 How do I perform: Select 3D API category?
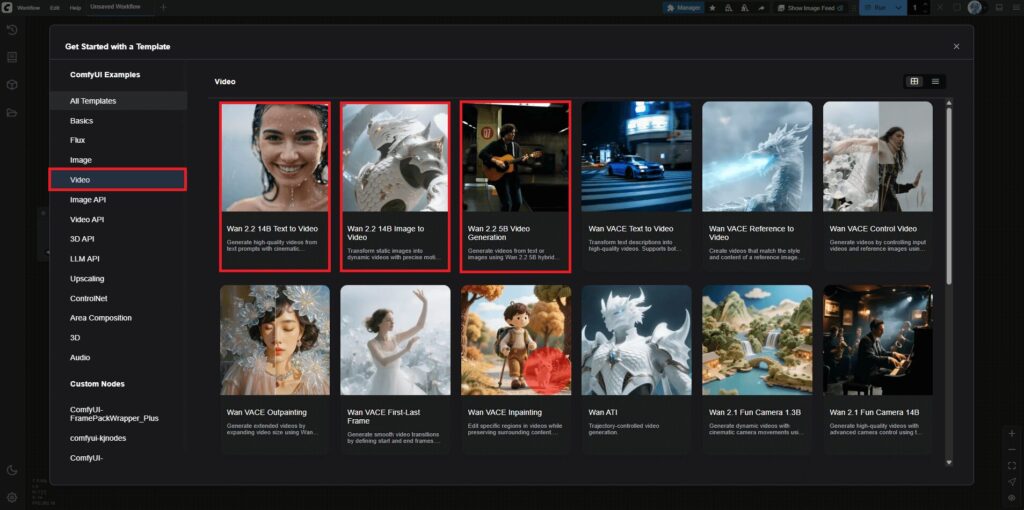[118, 239]
